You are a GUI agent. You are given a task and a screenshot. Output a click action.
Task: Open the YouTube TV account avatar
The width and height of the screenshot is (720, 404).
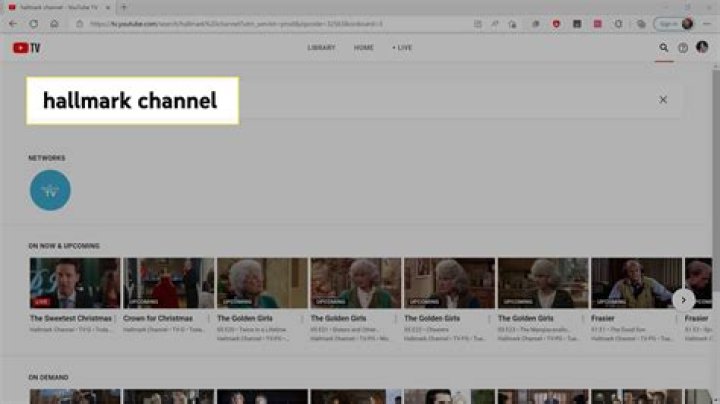(x=702, y=47)
